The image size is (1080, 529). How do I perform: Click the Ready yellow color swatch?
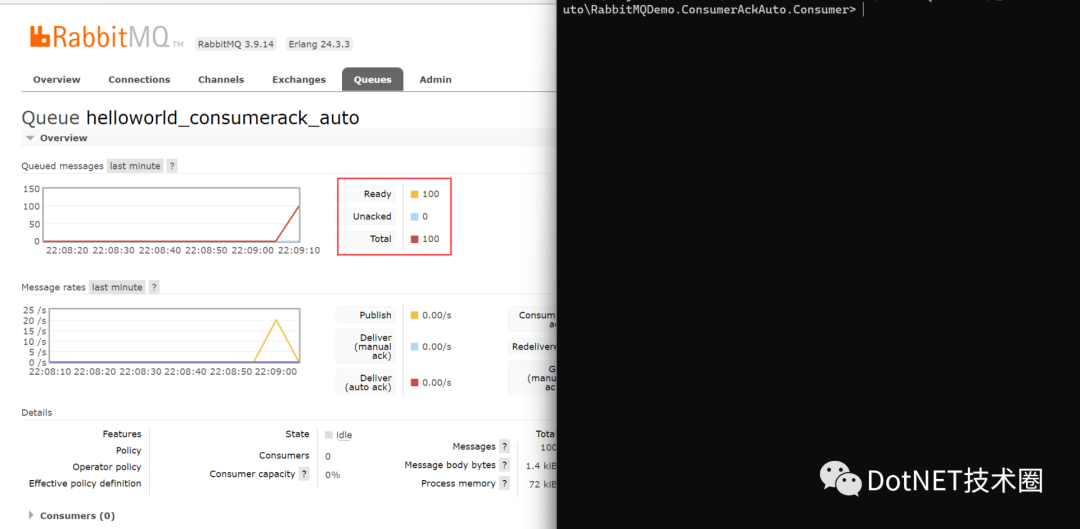(415, 194)
